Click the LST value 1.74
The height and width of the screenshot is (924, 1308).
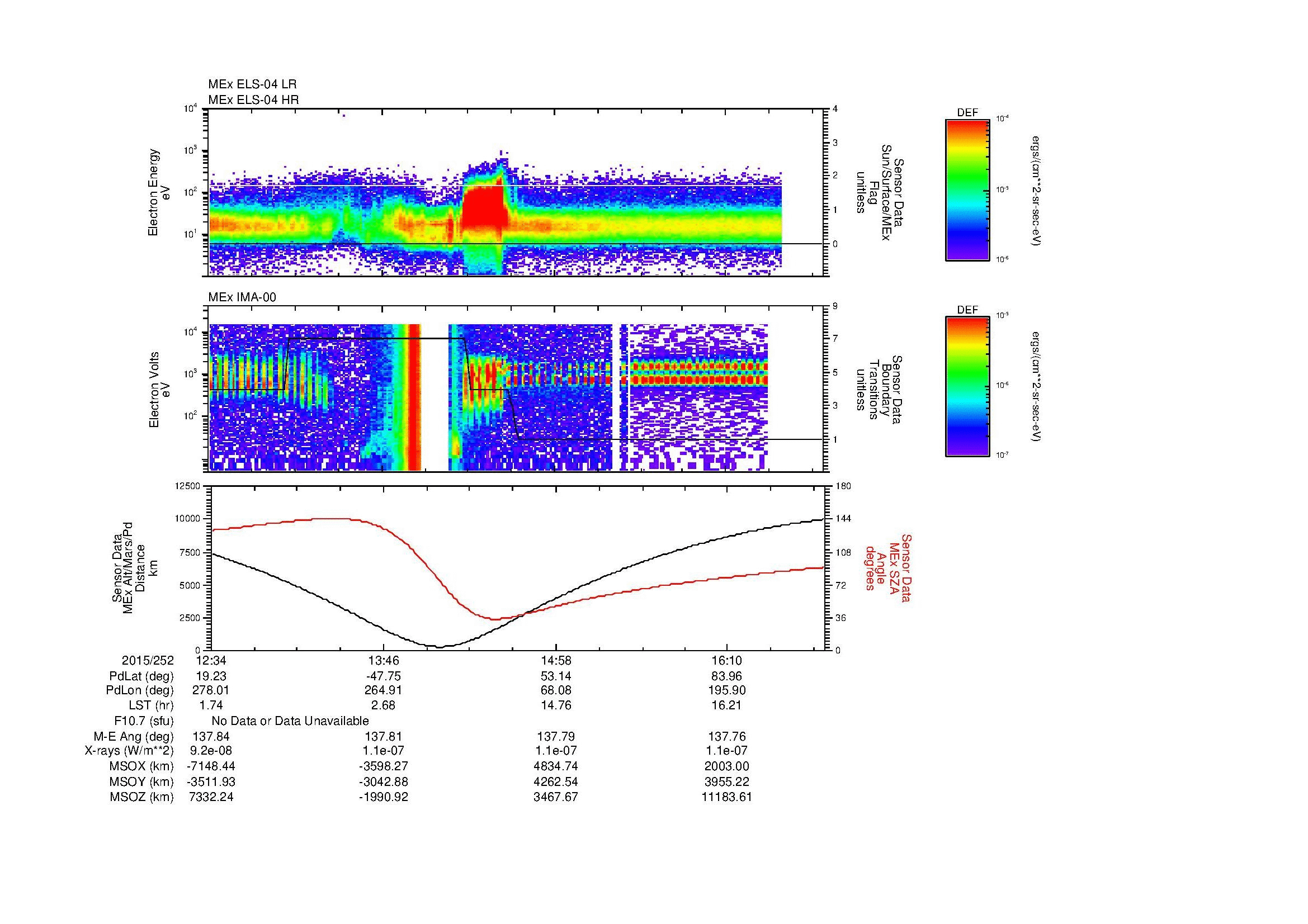pyautogui.click(x=211, y=705)
